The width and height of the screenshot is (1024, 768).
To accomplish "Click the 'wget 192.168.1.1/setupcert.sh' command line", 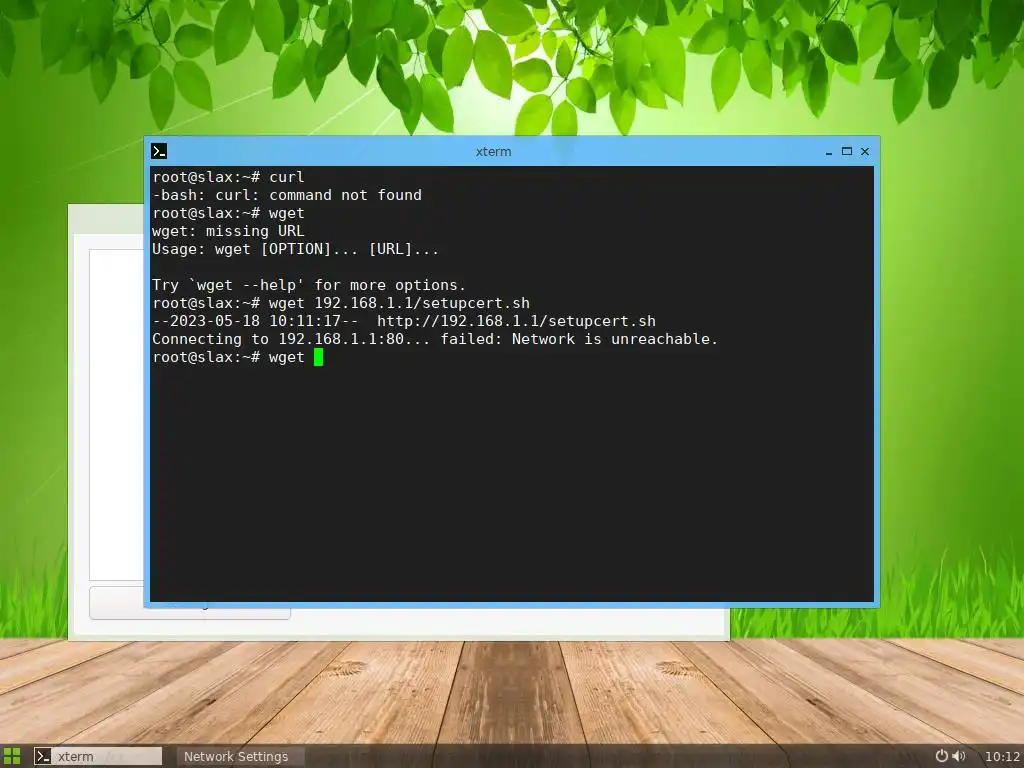I will pyautogui.click(x=341, y=303).
